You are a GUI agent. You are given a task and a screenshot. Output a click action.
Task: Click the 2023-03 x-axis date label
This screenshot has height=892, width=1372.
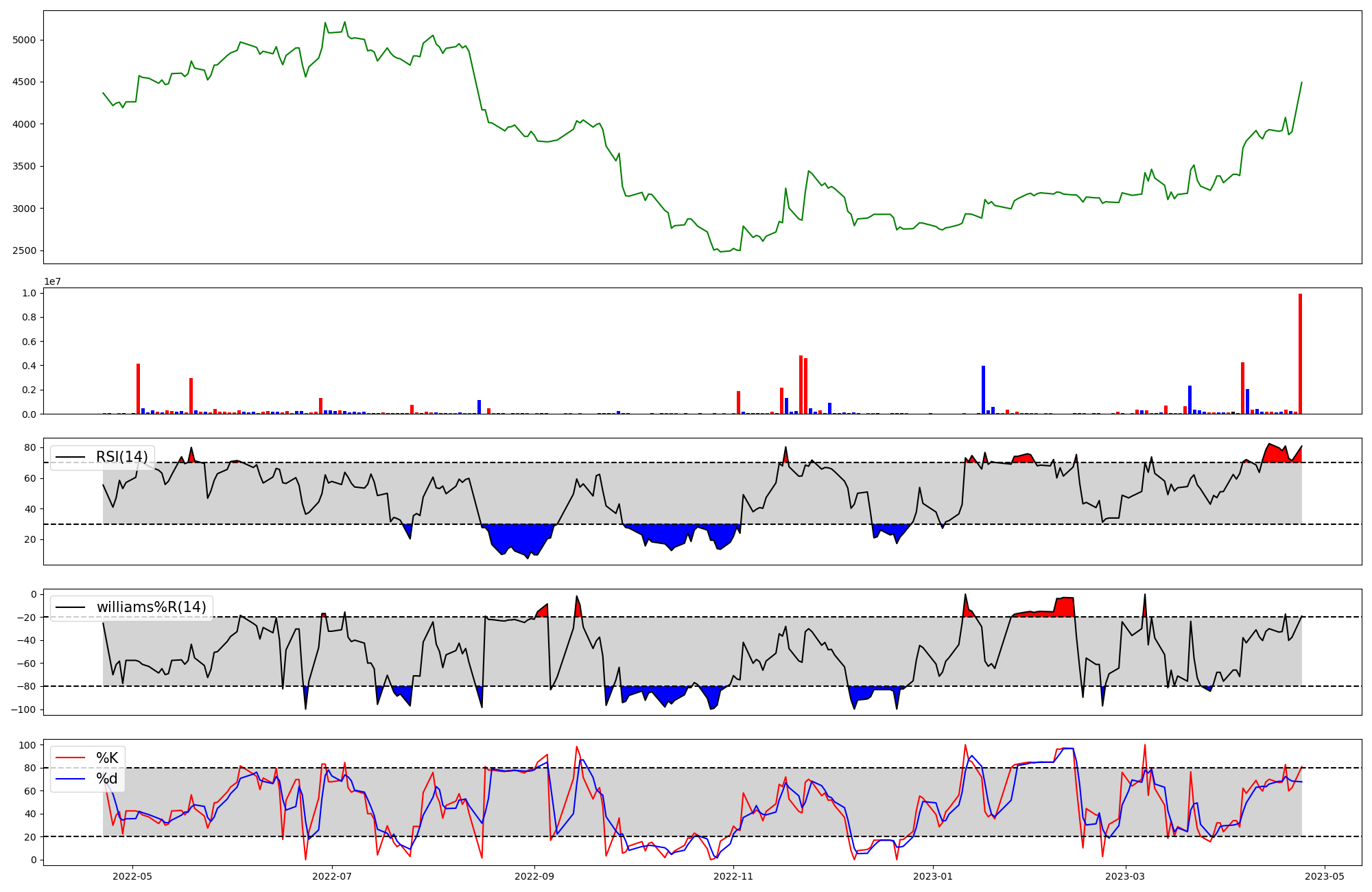click(x=1126, y=876)
